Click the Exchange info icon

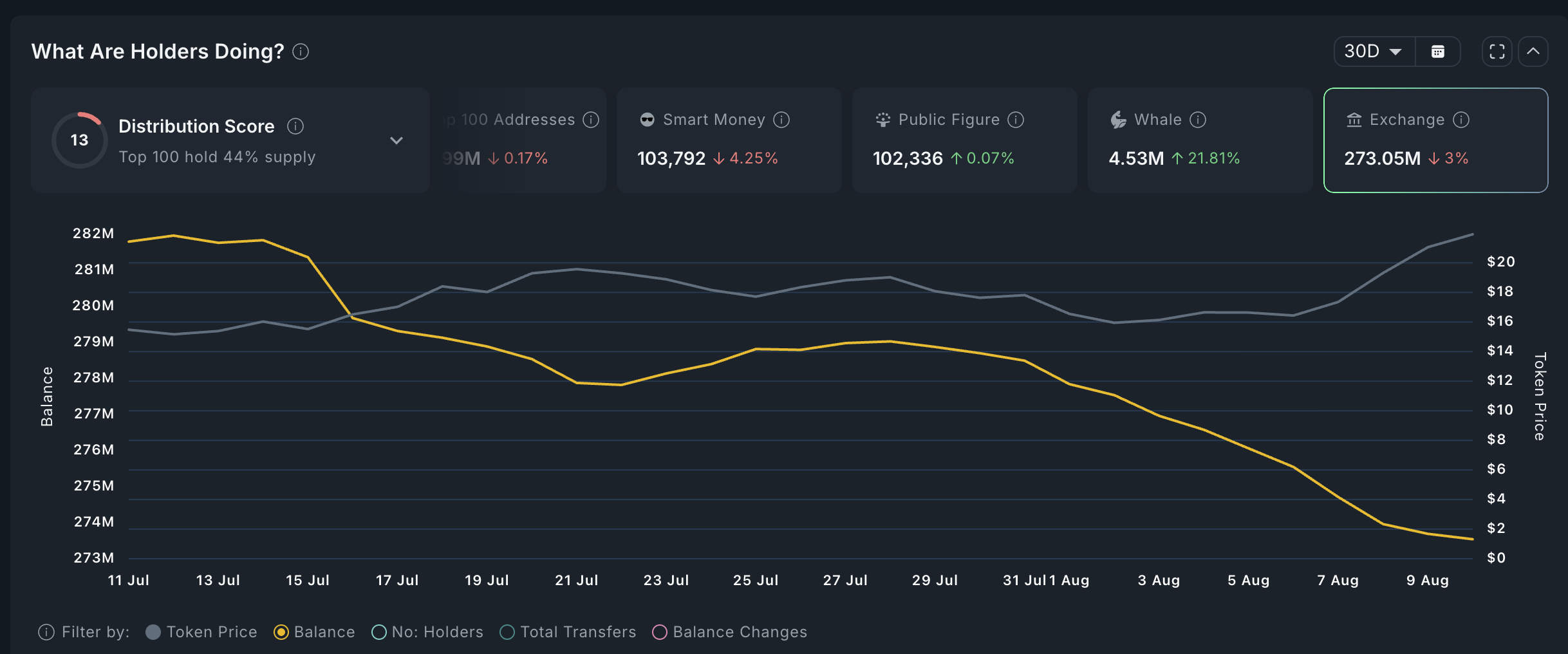[x=1461, y=120]
